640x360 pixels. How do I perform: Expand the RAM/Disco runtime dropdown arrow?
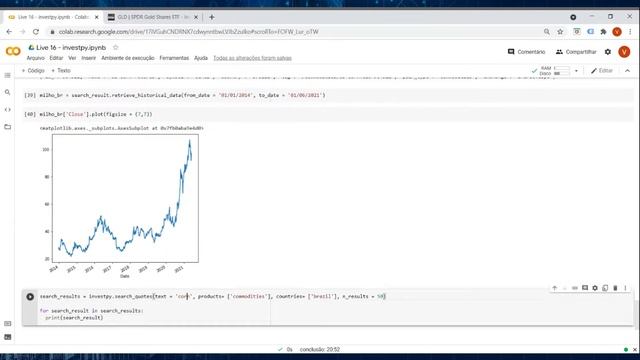(x=576, y=71)
